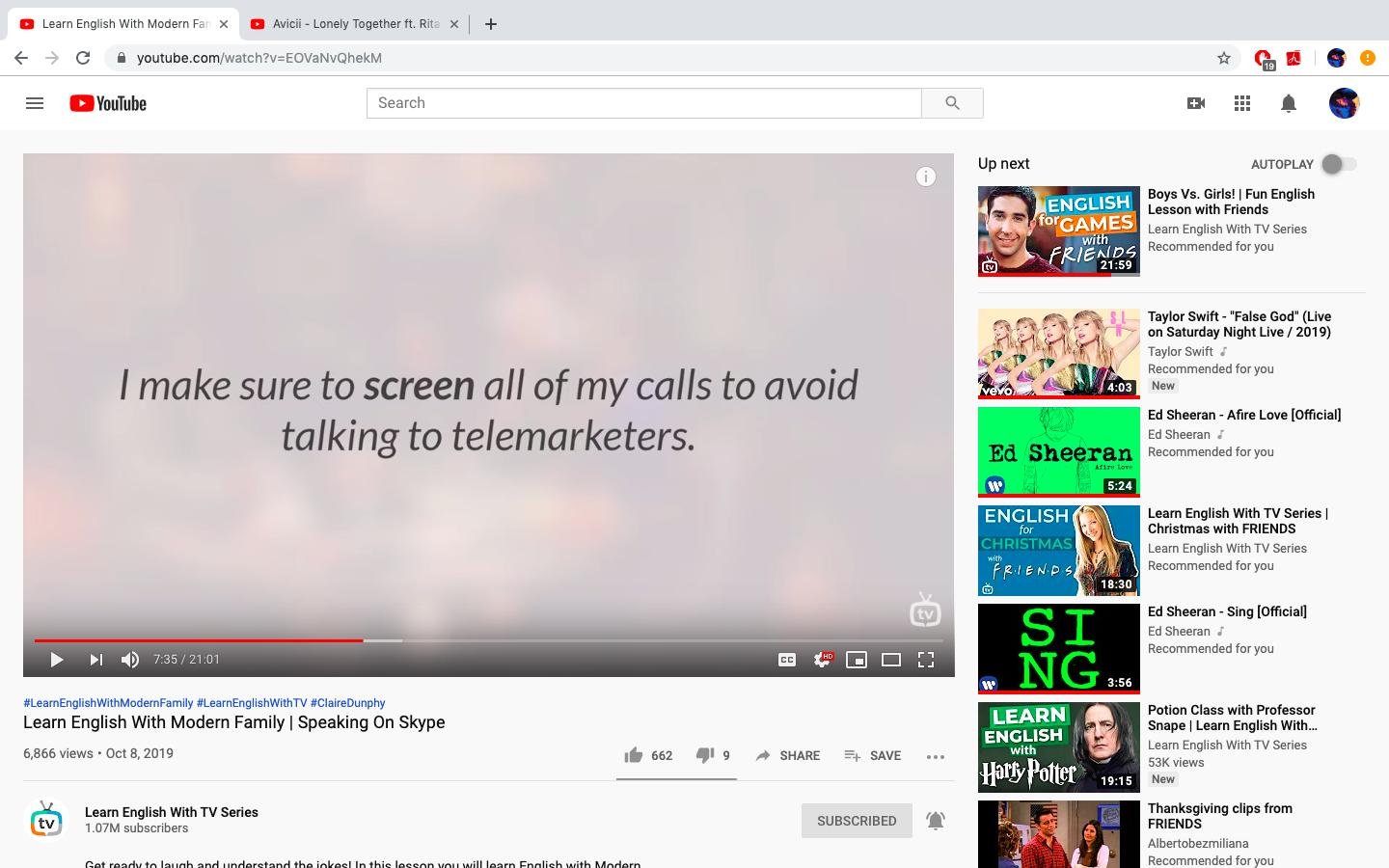The height and width of the screenshot is (868, 1389).
Task: Open the orange Chrome update alert icon
Action: [x=1368, y=58]
